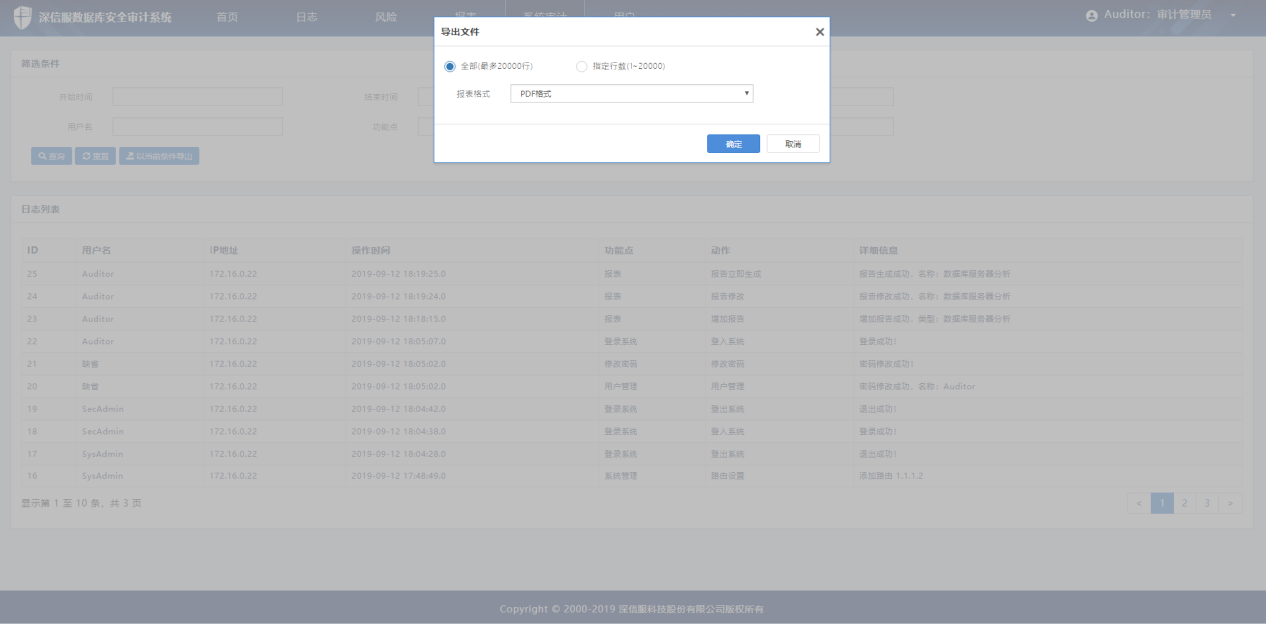
Task: Jump to page 3 of the log list
Action: [1207, 503]
